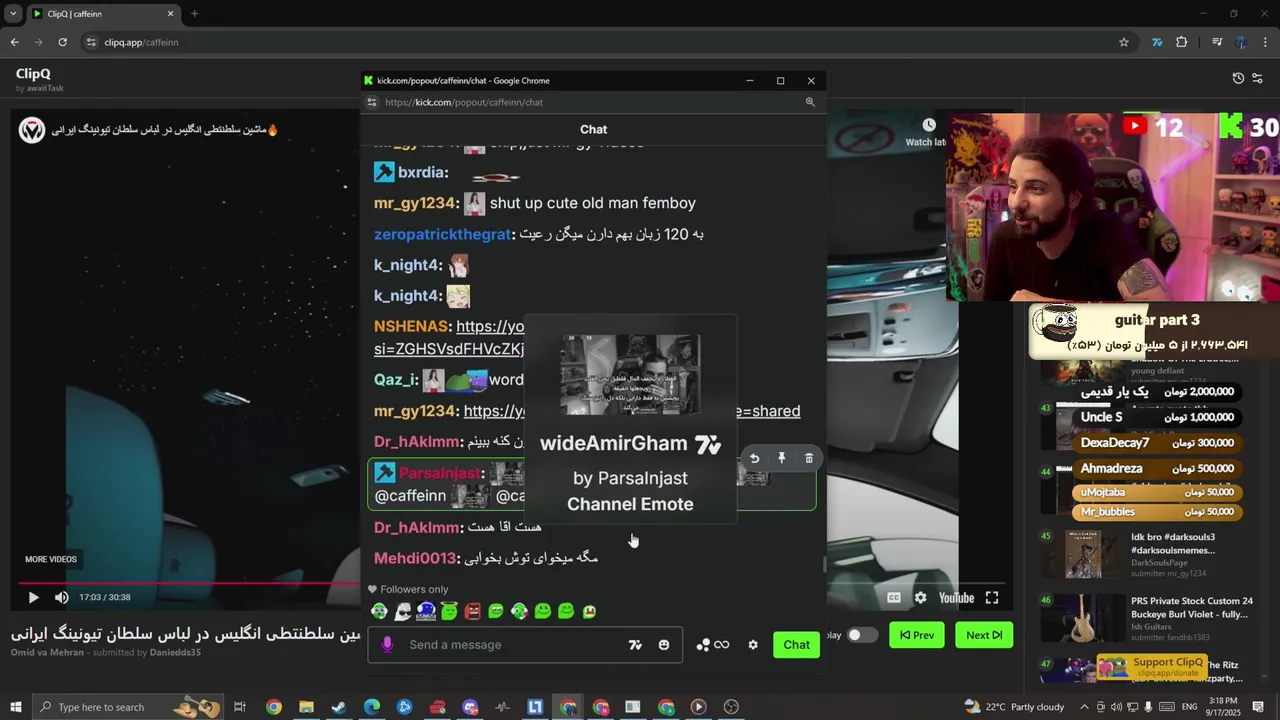1280x720 pixels.
Task: Open the weather widget 22°C Partly cloudy
Action: (x=1015, y=707)
